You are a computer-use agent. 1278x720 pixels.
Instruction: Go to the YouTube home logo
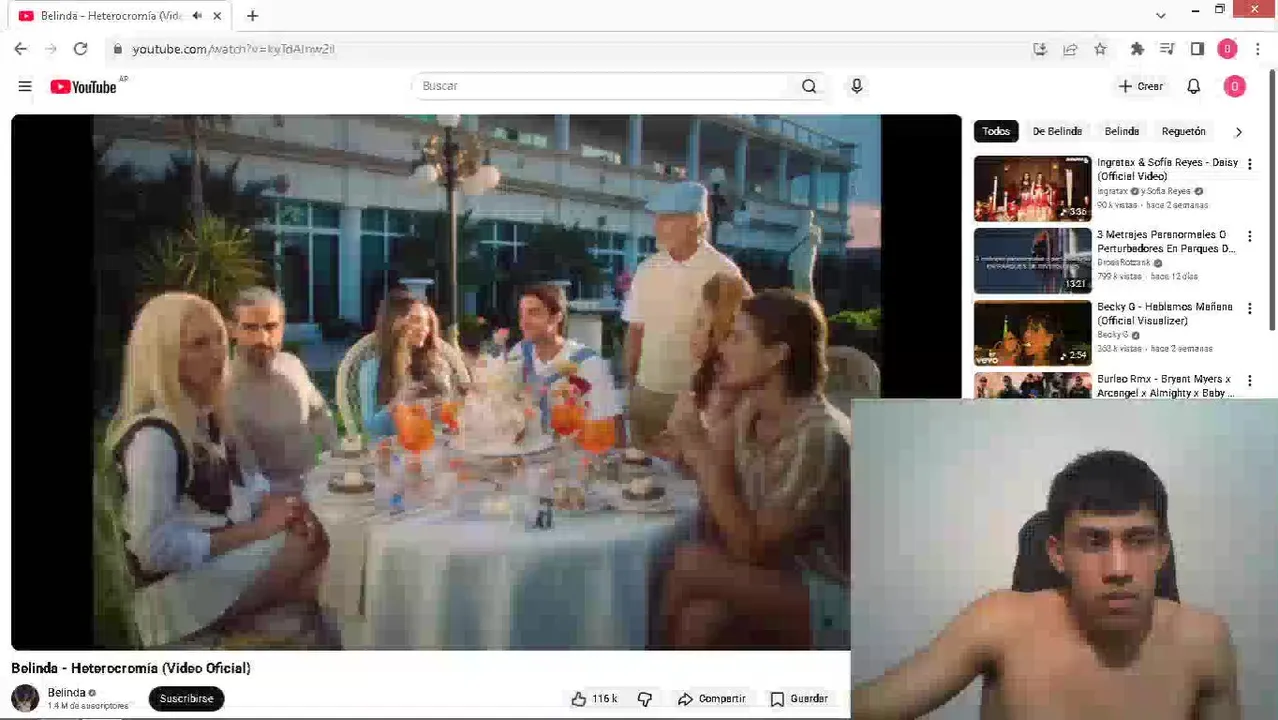point(84,87)
